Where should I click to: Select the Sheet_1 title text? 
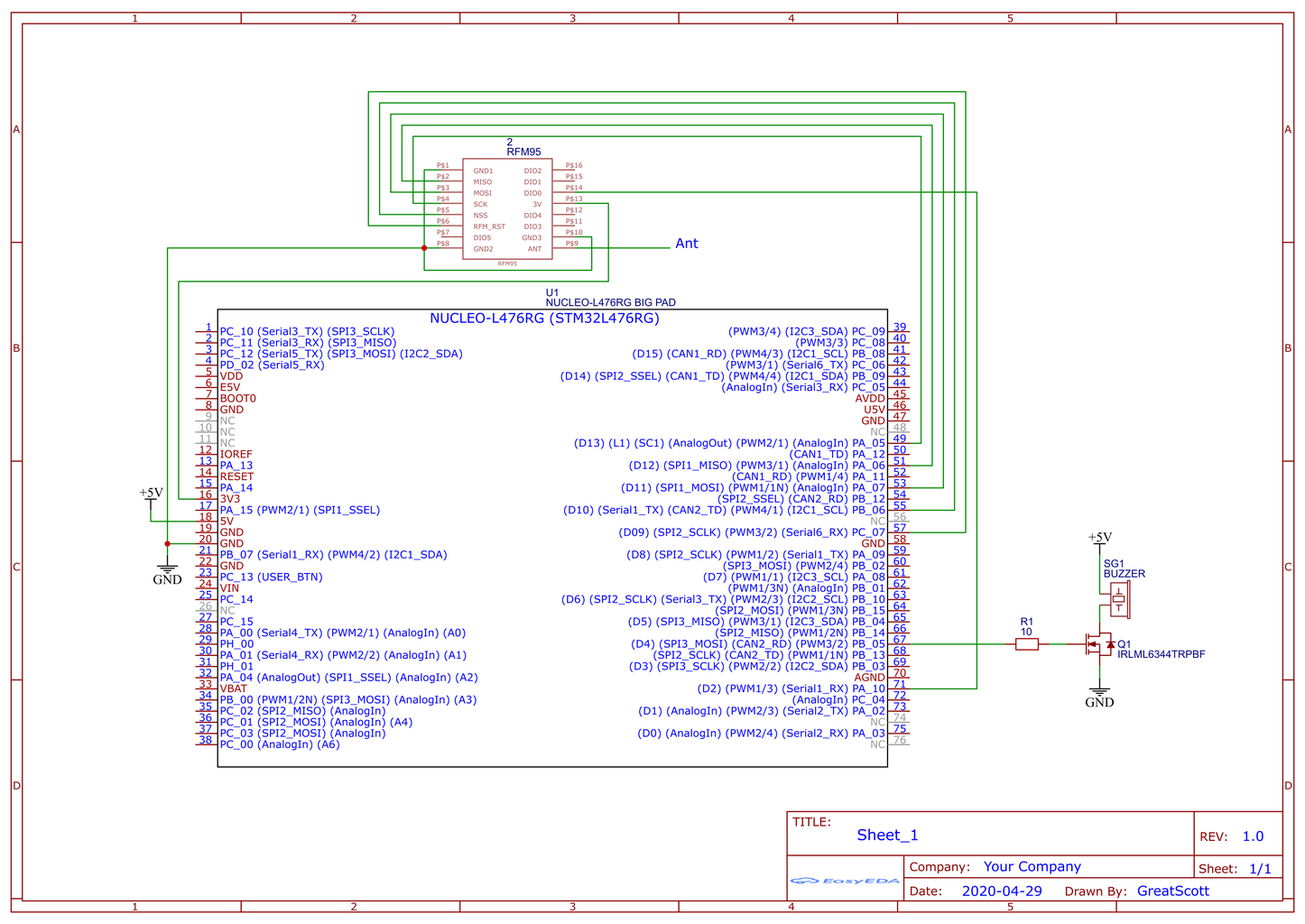coord(887,836)
